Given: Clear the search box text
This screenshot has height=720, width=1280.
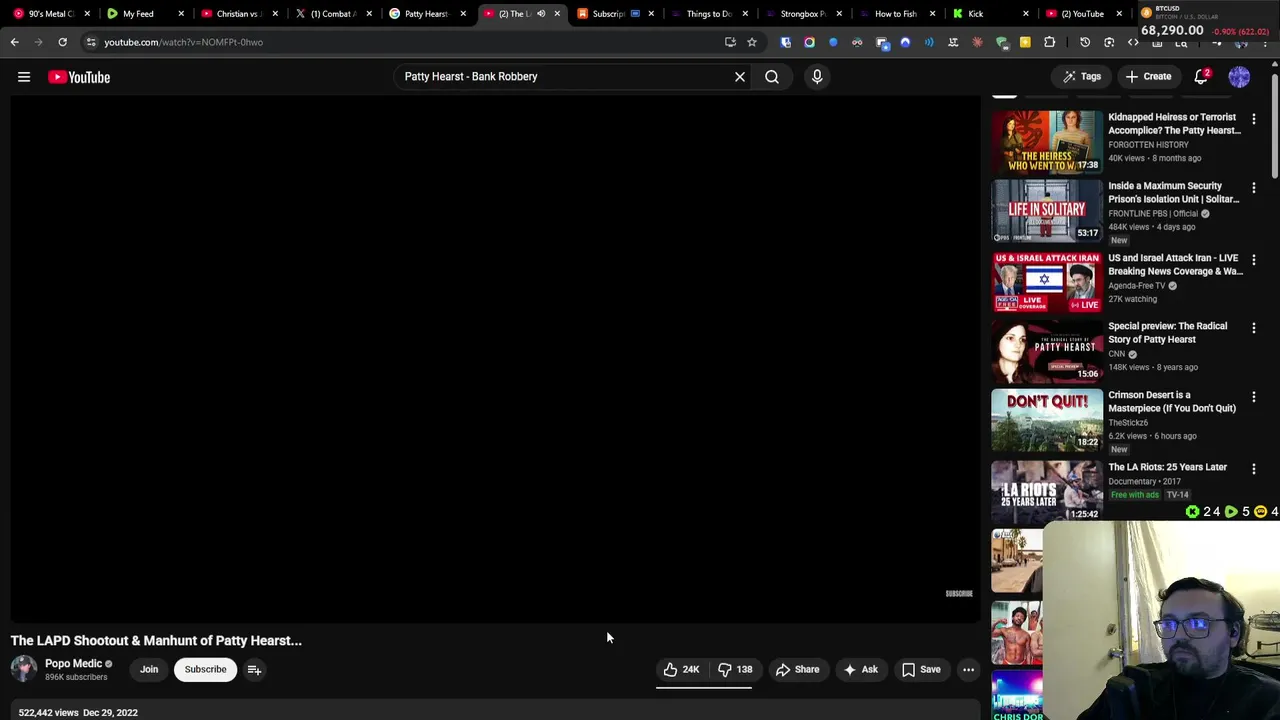Looking at the screenshot, I should (740, 77).
